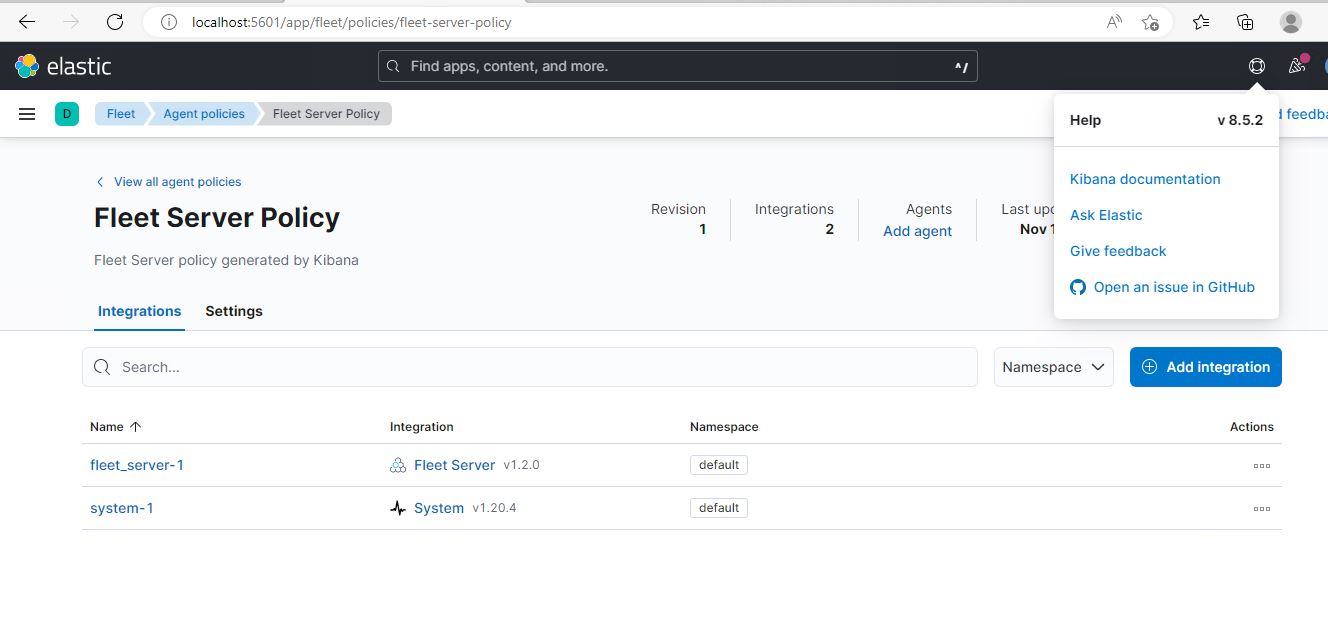Click the GitHub icon in the Help menu
Screen dimensions: 1328x643
[x=1077, y=287]
